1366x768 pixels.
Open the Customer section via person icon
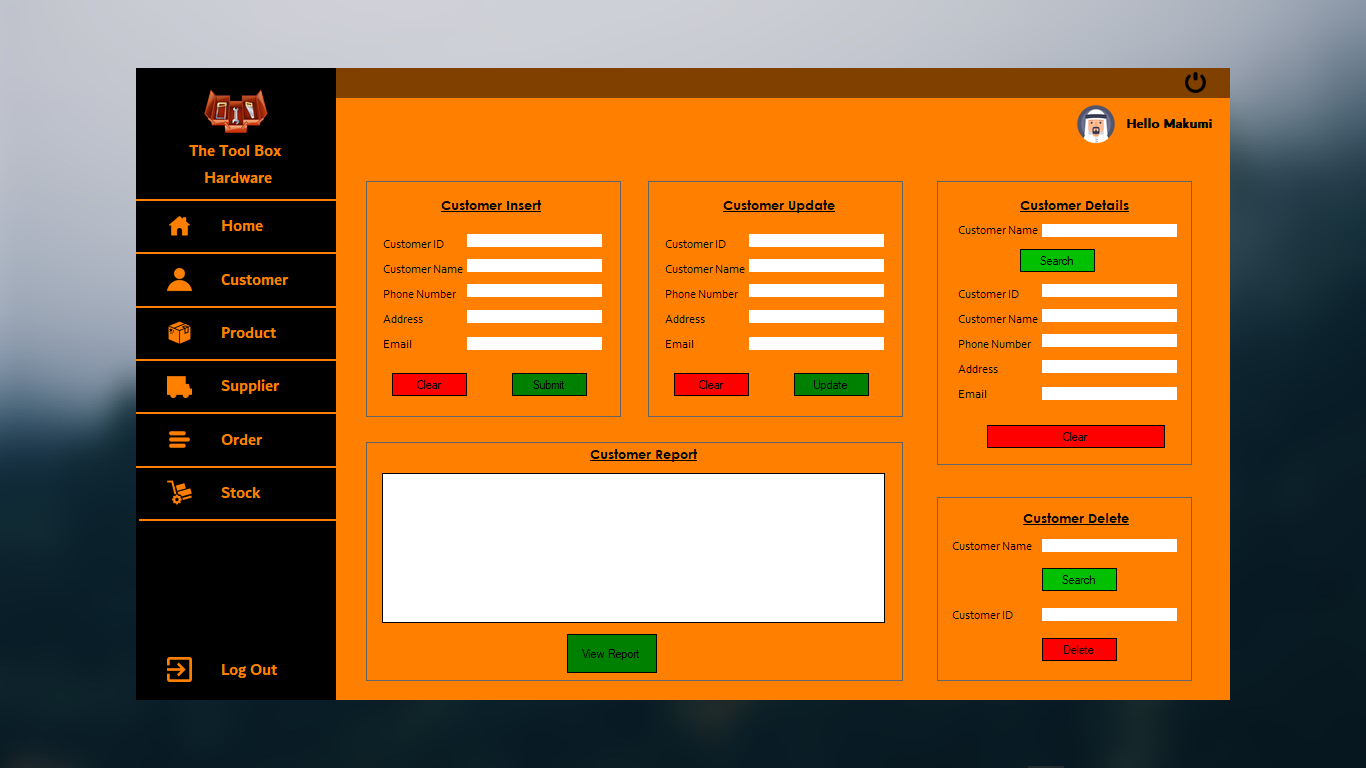(x=178, y=280)
